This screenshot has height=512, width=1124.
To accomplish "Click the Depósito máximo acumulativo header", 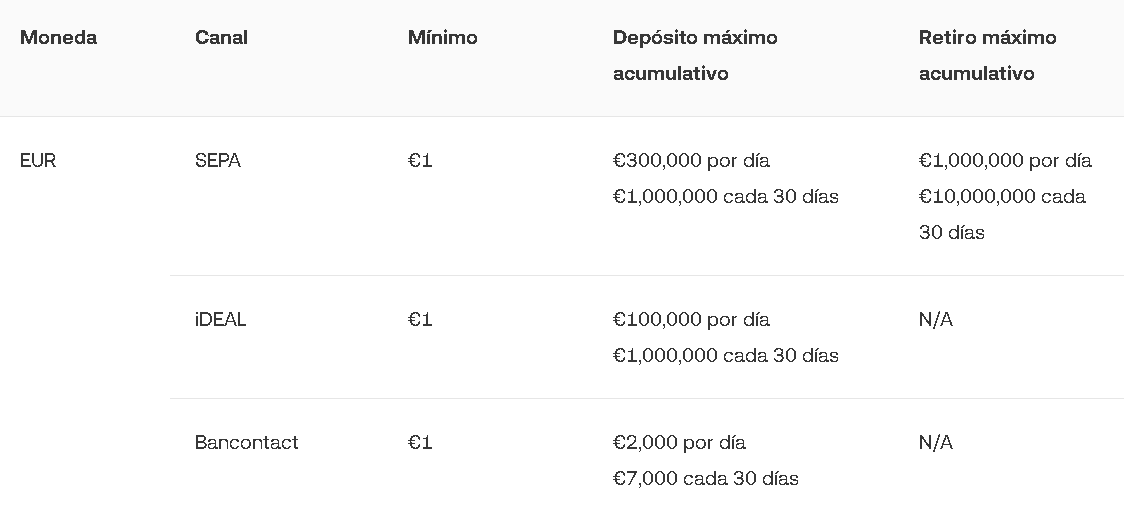I will click(694, 55).
